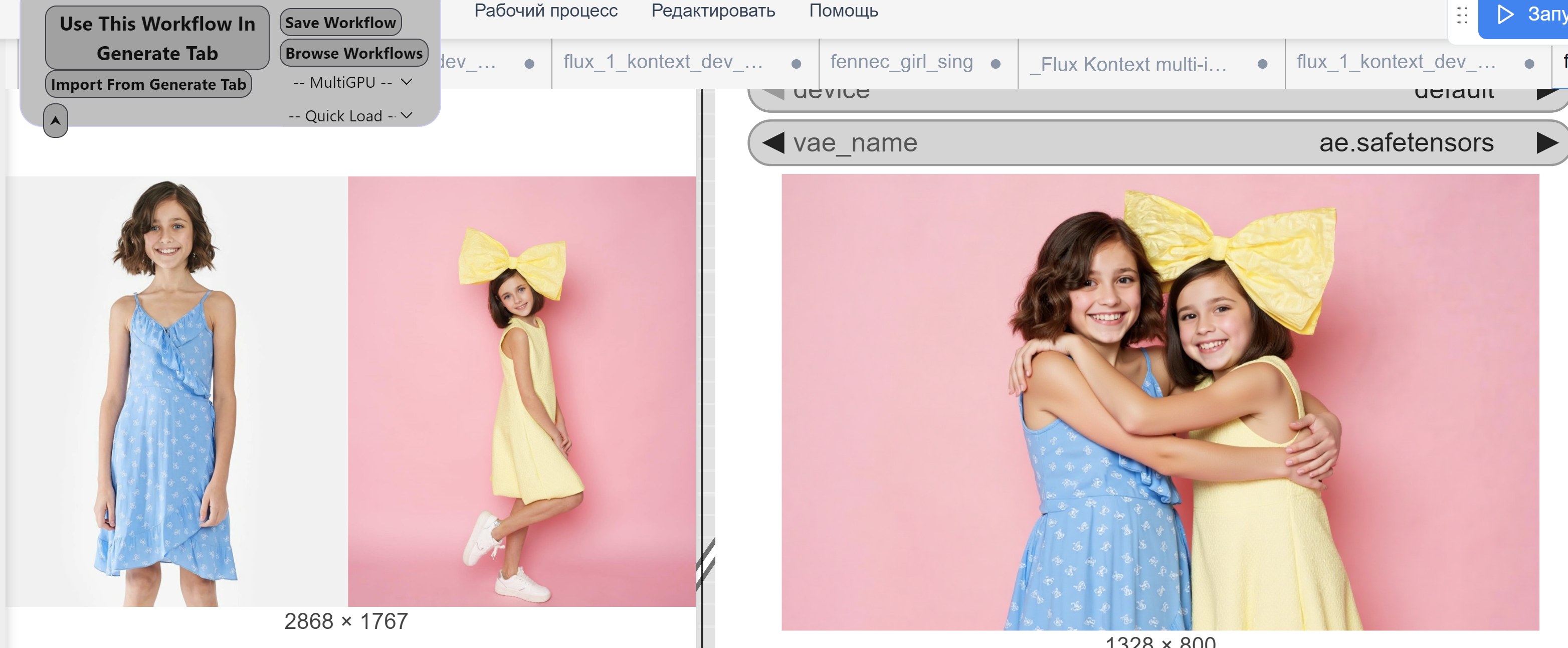Close Flux Kontext multi-i tab via its dot
Viewport: 1568px width, 648px height.
1262,64
